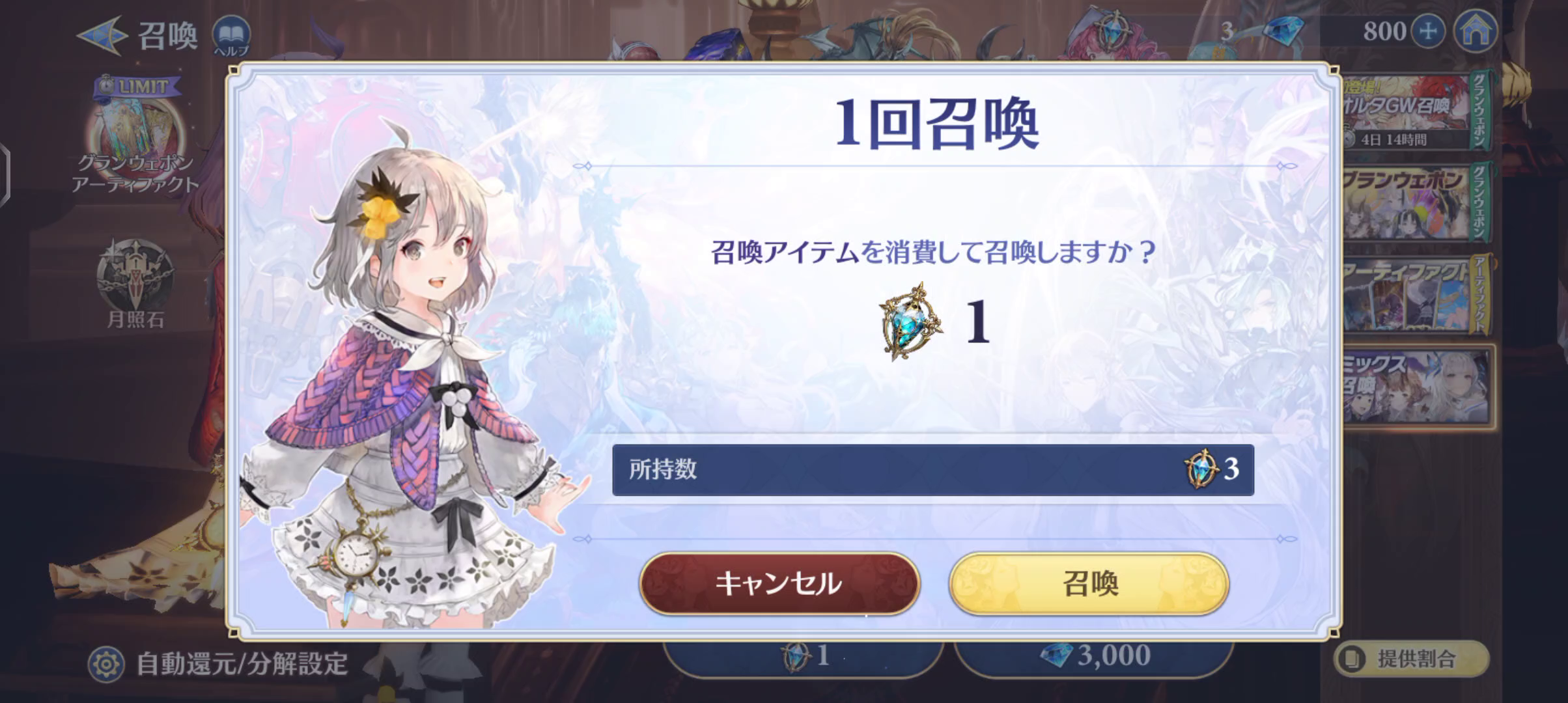
Task: Tap the 1 ticket summon button
Action: (x=803, y=656)
